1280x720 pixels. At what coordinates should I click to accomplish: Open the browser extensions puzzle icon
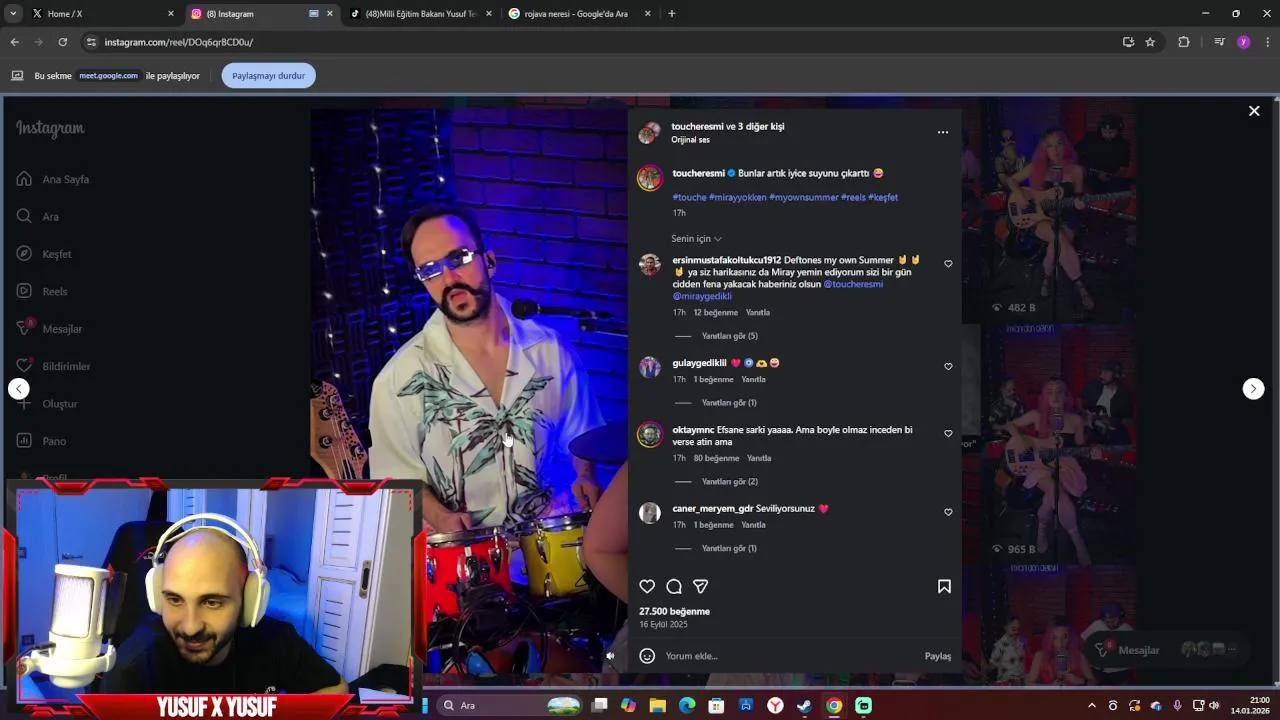[x=1184, y=42]
